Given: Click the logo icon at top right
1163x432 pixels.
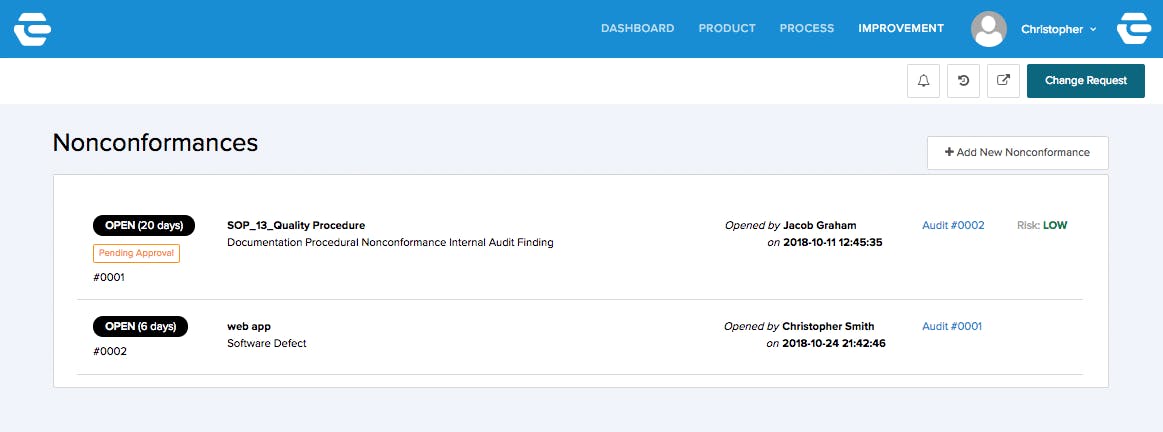Looking at the screenshot, I should click(1134, 29).
